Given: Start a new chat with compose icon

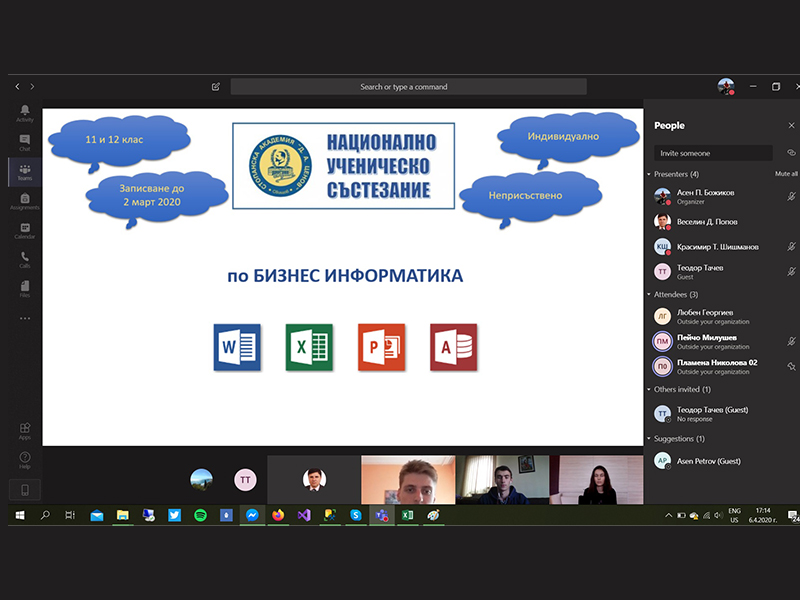Looking at the screenshot, I should (x=216, y=87).
